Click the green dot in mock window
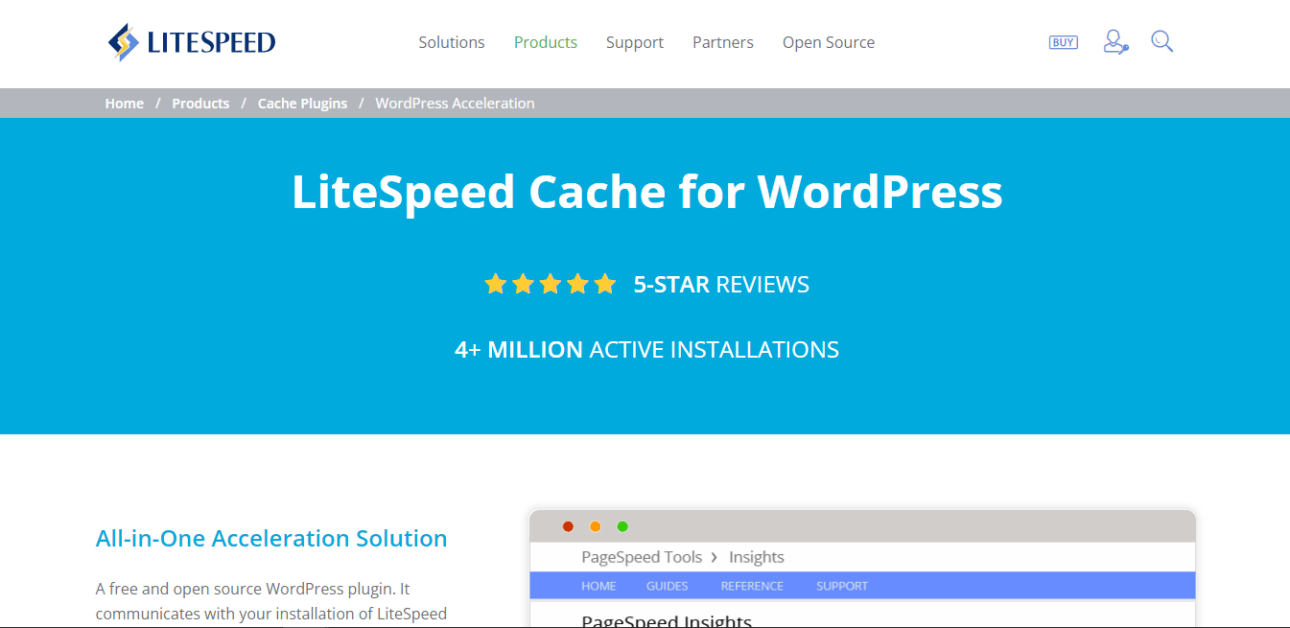The height and width of the screenshot is (628, 1290). click(x=622, y=527)
